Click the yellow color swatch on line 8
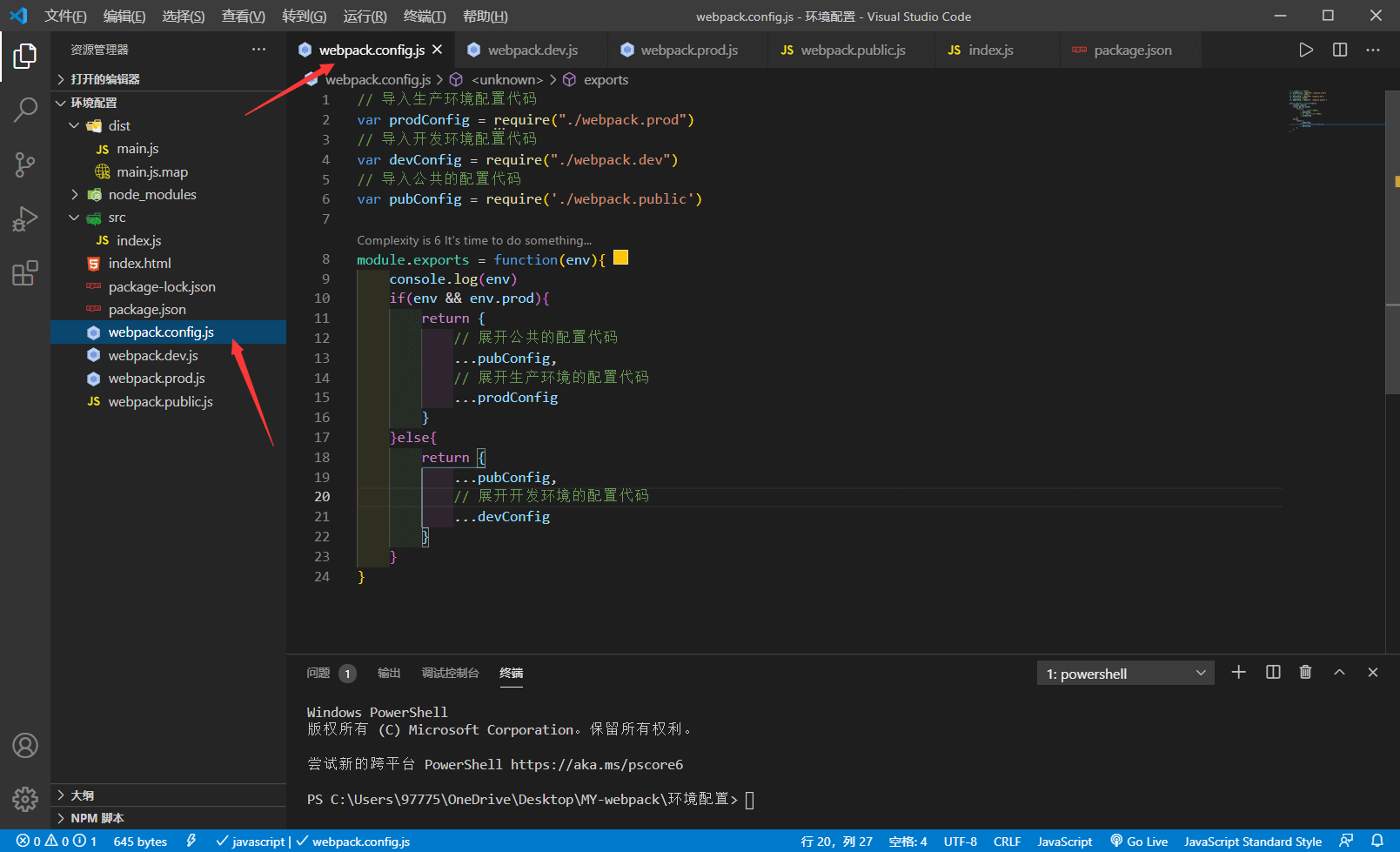The width and height of the screenshot is (1400, 852). pos(620,258)
